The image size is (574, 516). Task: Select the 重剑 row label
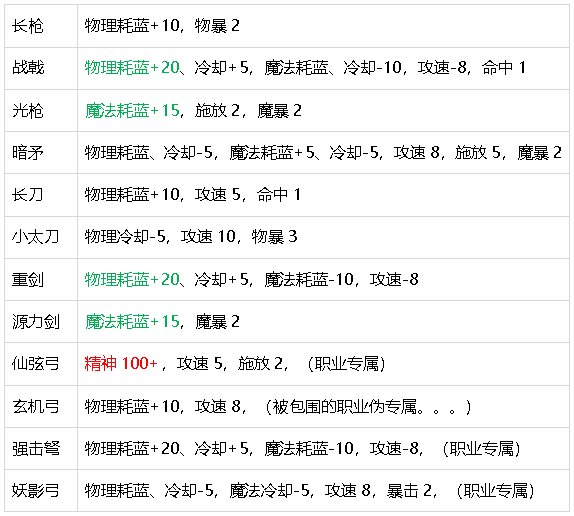click(27, 280)
